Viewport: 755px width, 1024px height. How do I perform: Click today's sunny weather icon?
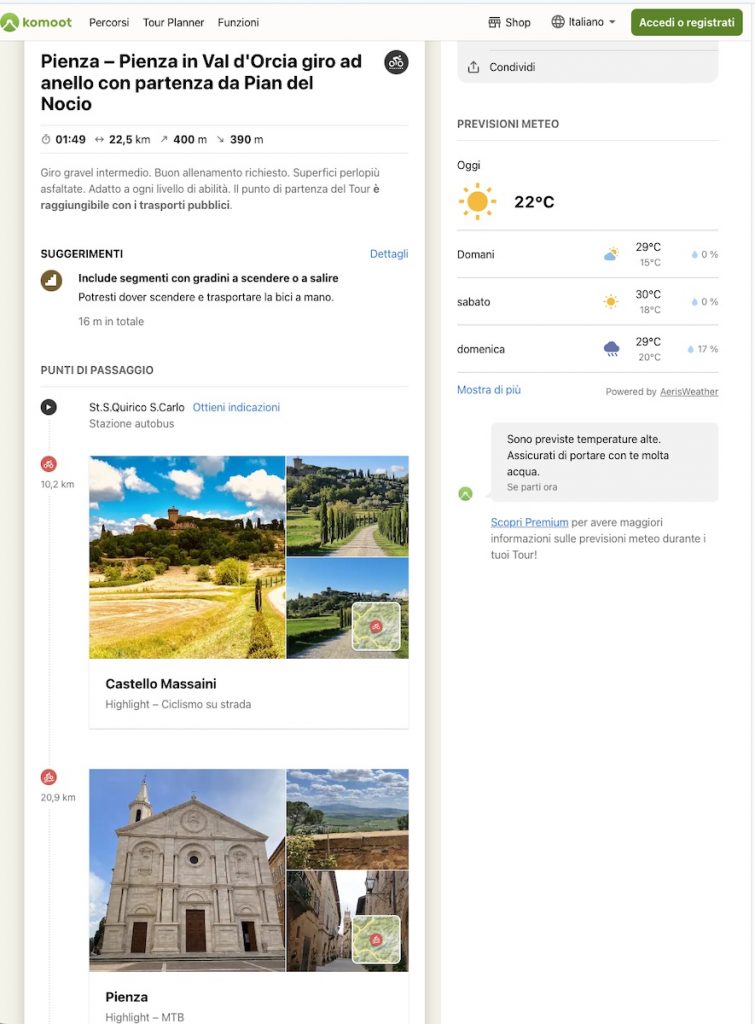click(477, 201)
